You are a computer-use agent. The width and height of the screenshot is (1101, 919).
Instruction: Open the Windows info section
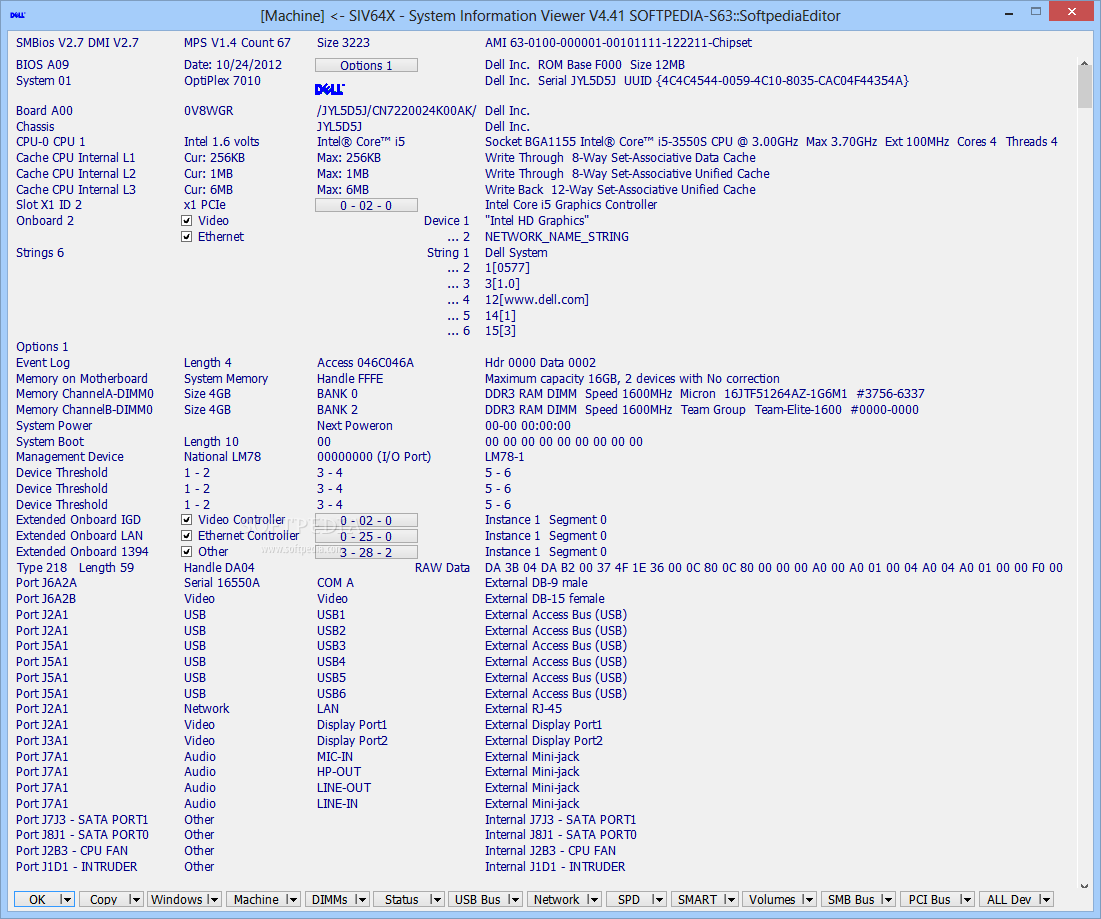(x=177, y=899)
